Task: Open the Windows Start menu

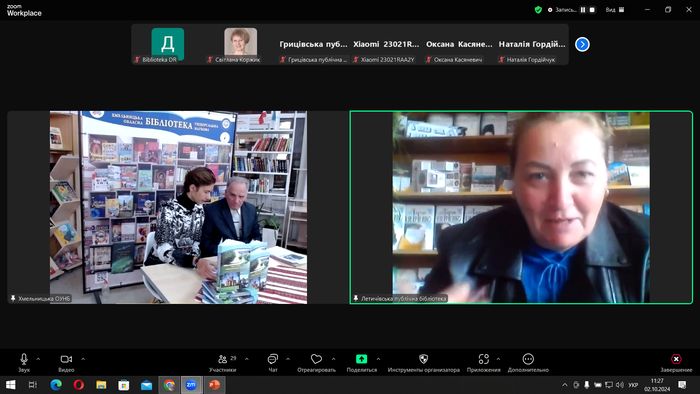Action: click(x=10, y=385)
